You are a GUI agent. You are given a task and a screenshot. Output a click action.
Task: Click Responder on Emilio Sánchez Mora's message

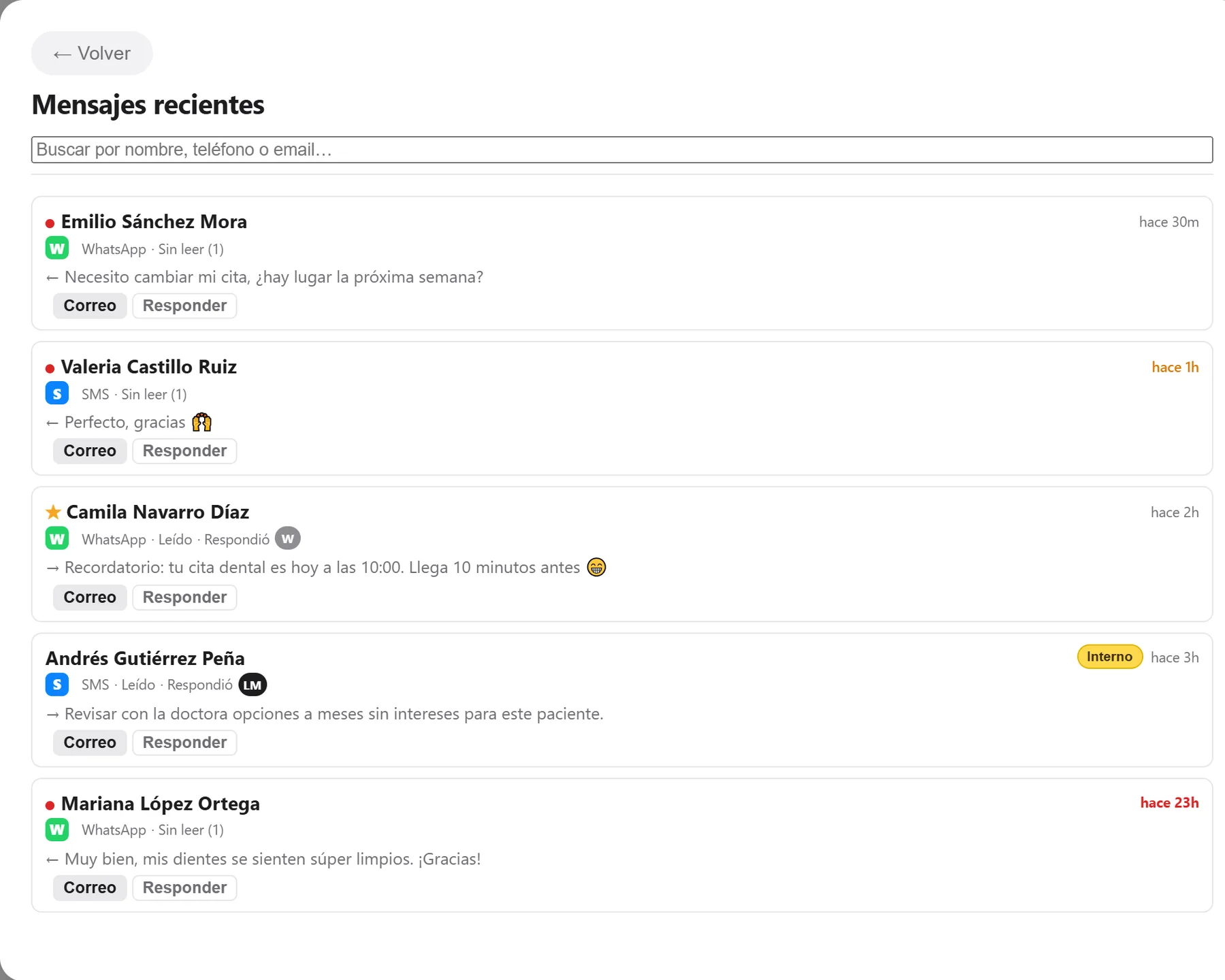(x=184, y=306)
